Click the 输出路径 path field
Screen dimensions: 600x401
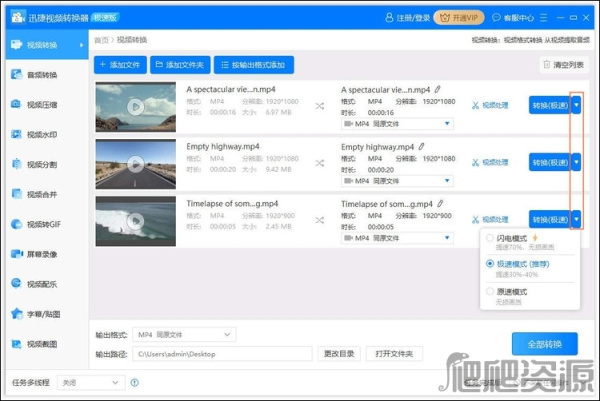tap(222, 354)
